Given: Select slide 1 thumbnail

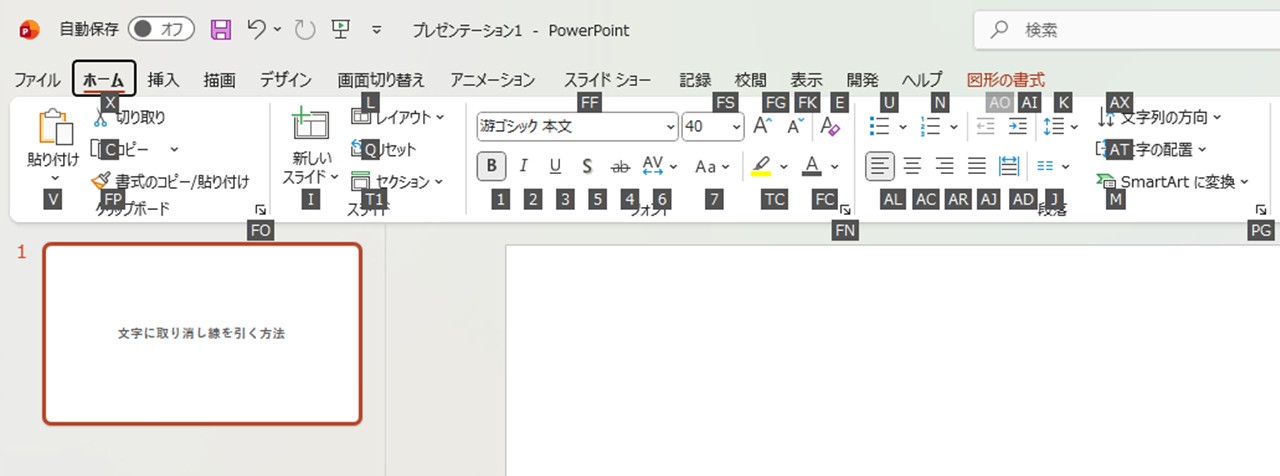Looking at the screenshot, I should point(202,333).
